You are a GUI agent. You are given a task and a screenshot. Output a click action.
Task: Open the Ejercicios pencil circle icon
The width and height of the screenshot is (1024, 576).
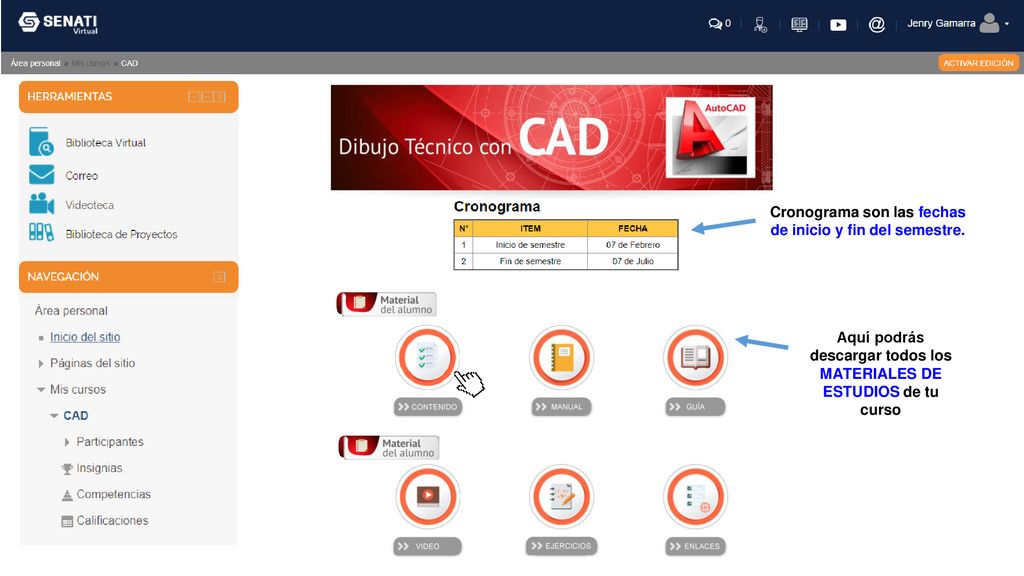point(562,496)
